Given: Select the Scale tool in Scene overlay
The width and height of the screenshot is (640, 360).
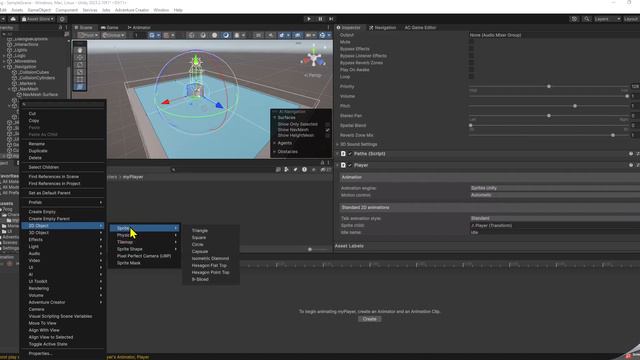Looking at the screenshot, I should (x=80, y=72).
